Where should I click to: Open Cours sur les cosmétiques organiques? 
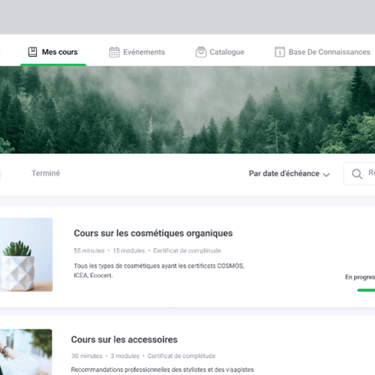point(153,233)
